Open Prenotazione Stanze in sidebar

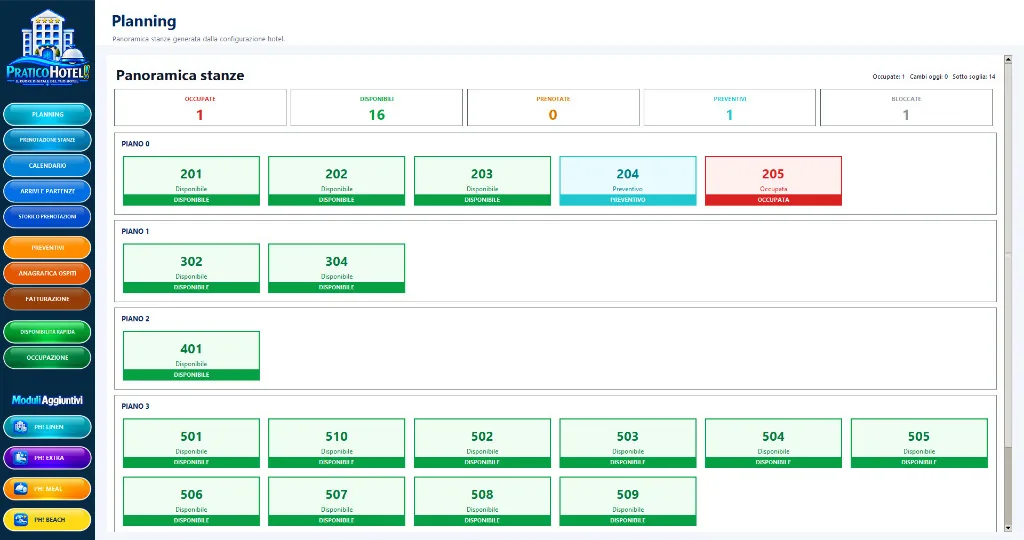[x=47, y=140]
